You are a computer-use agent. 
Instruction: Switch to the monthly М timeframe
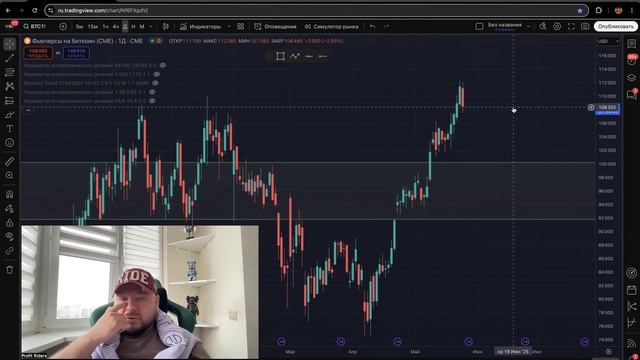[142, 27]
